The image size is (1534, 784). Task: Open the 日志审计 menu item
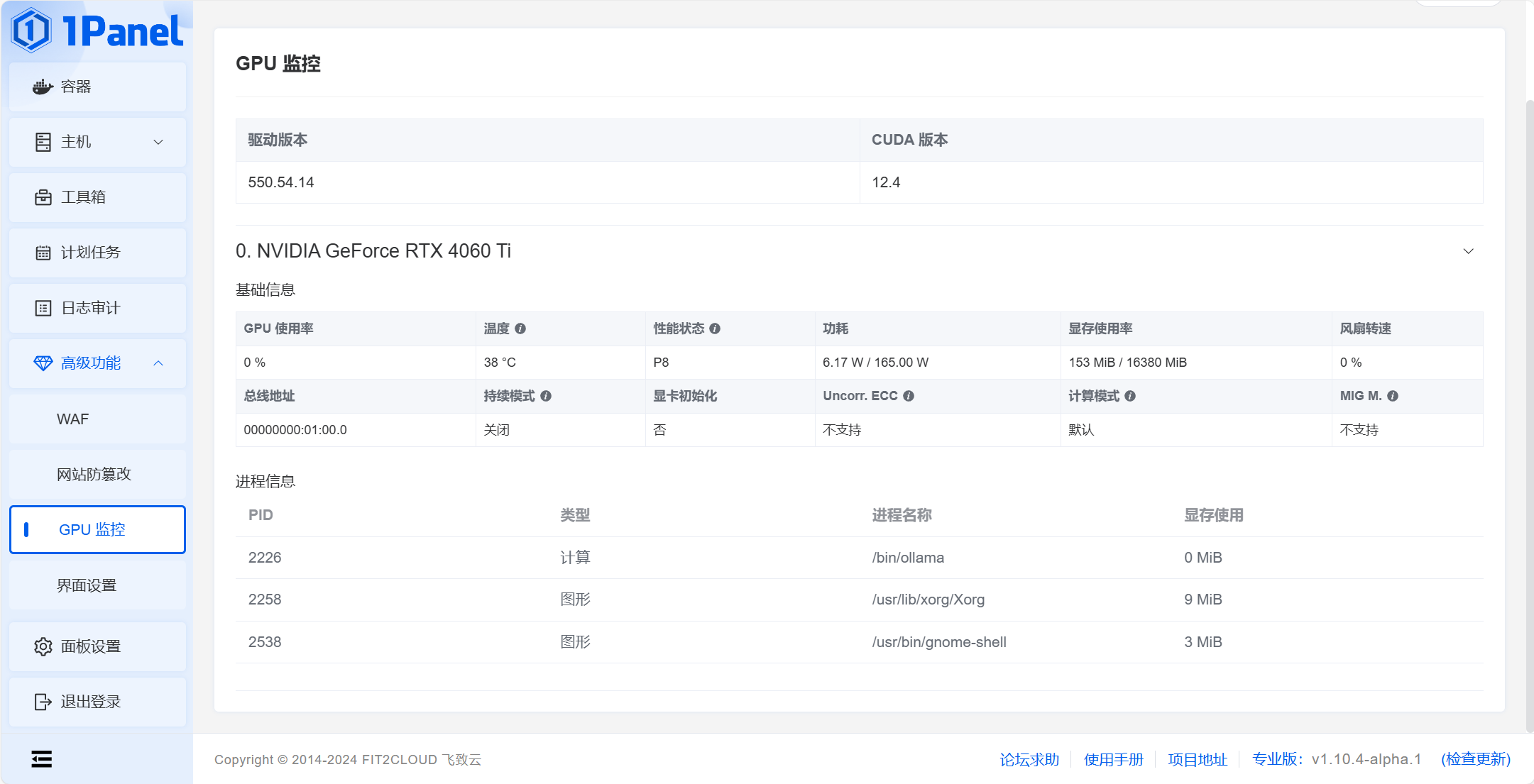pyautogui.click(x=97, y=308)
